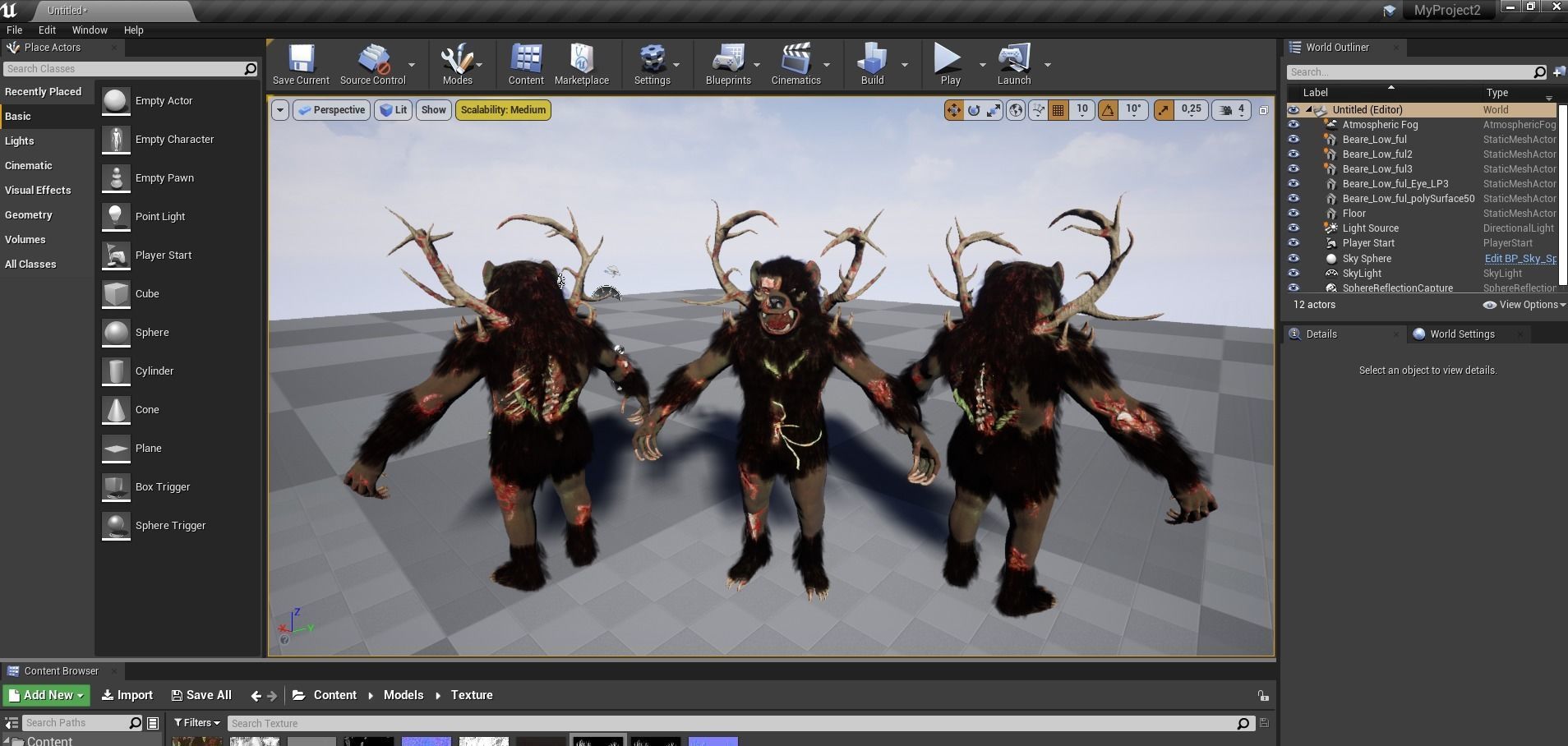Open the Edit menu
The width and height of the screenshot is (1568, 746).
47,30
